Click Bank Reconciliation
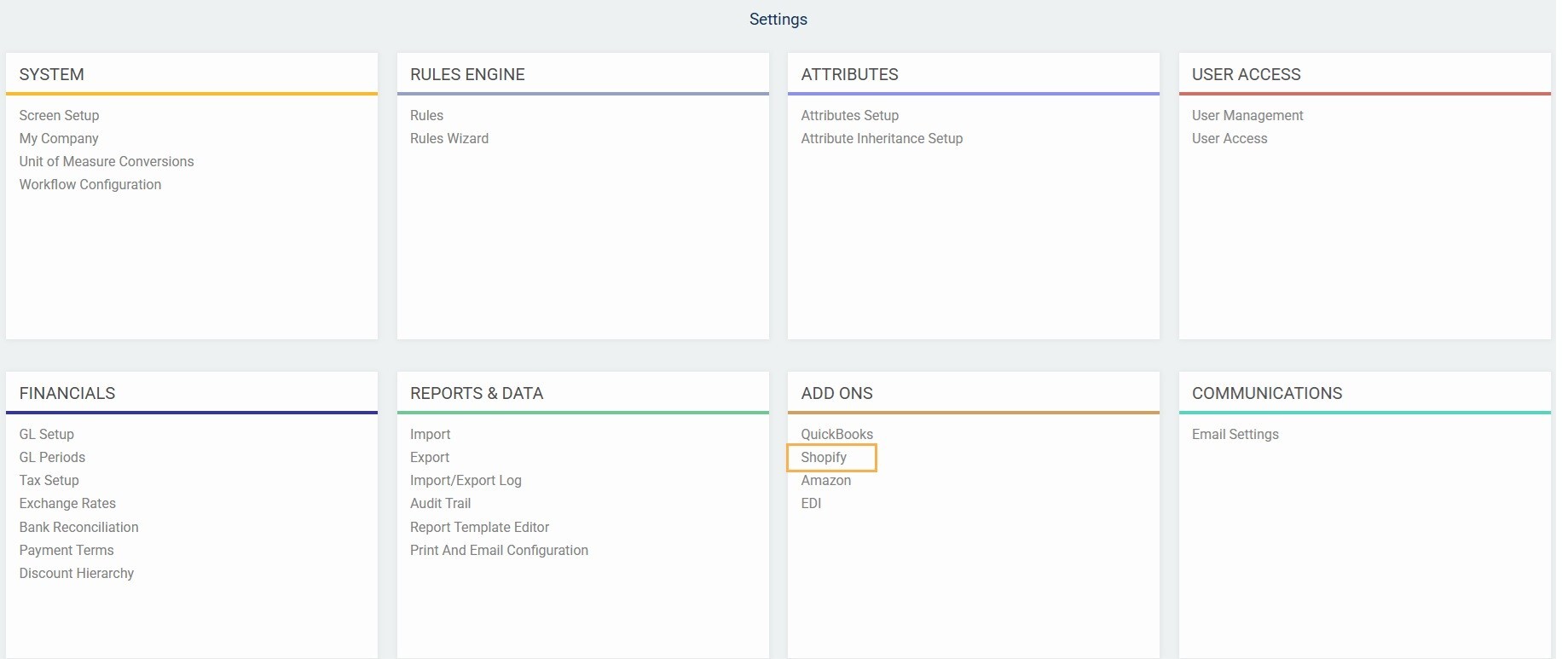 pyautogui.click(x=78, y=527)
